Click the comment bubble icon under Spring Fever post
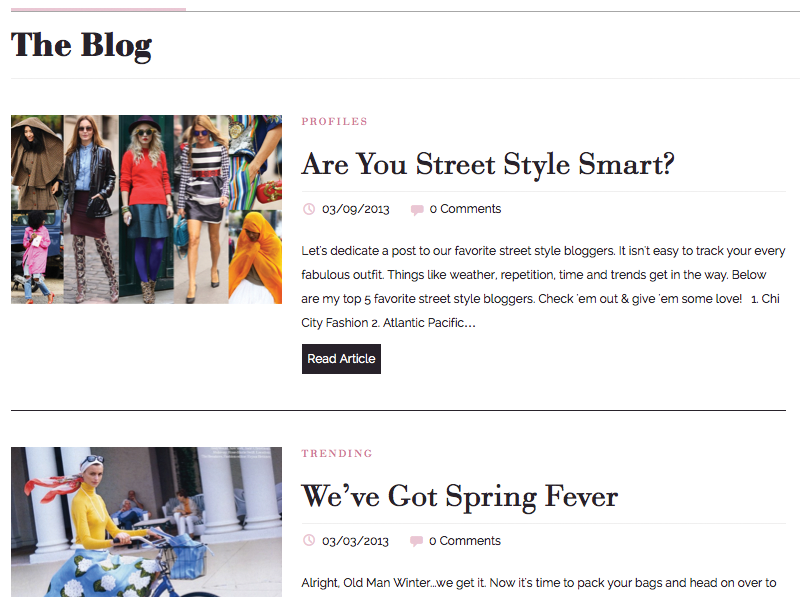 pyautogui.click(x=416, y=542)
